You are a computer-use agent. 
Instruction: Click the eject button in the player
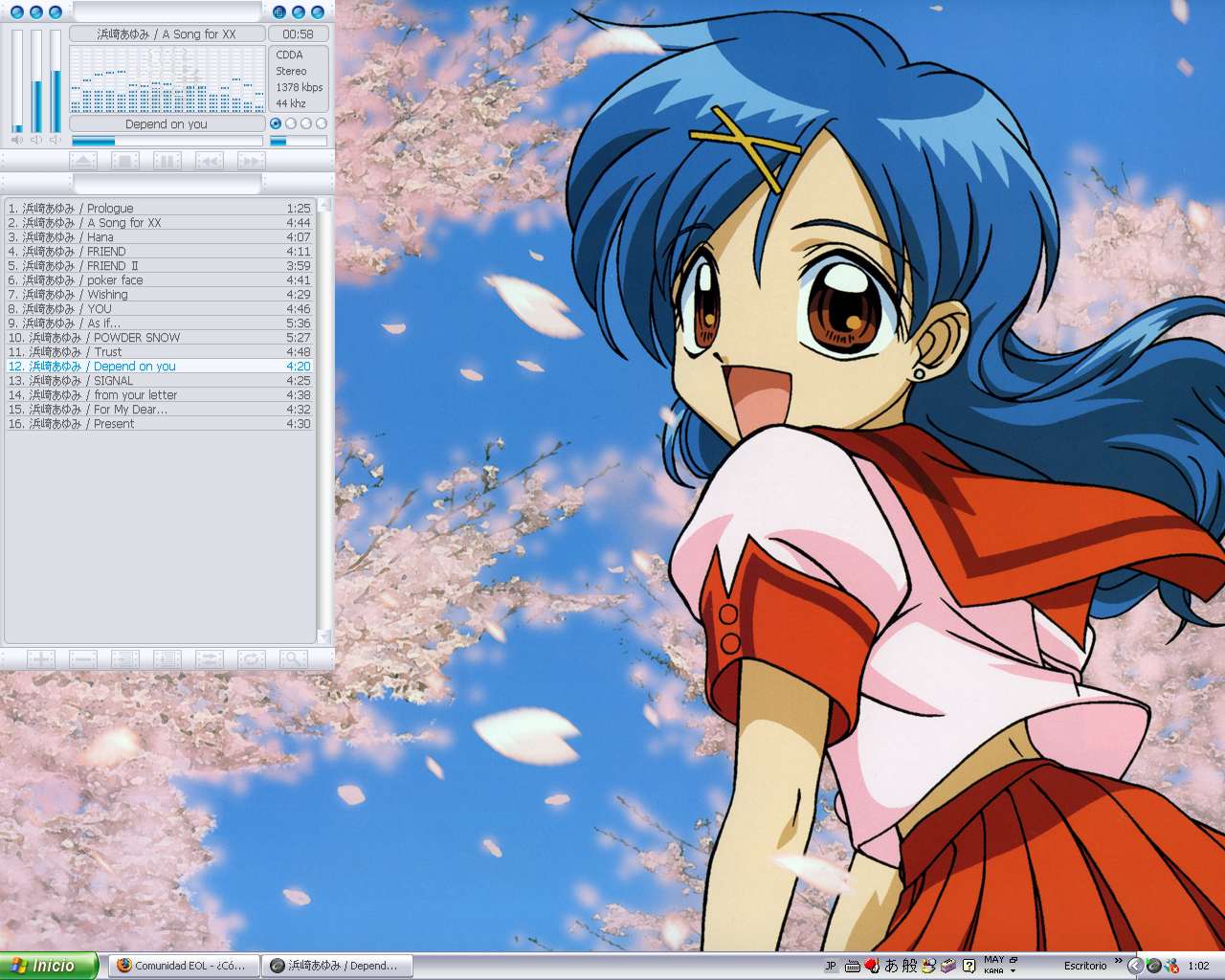point(83,161)
